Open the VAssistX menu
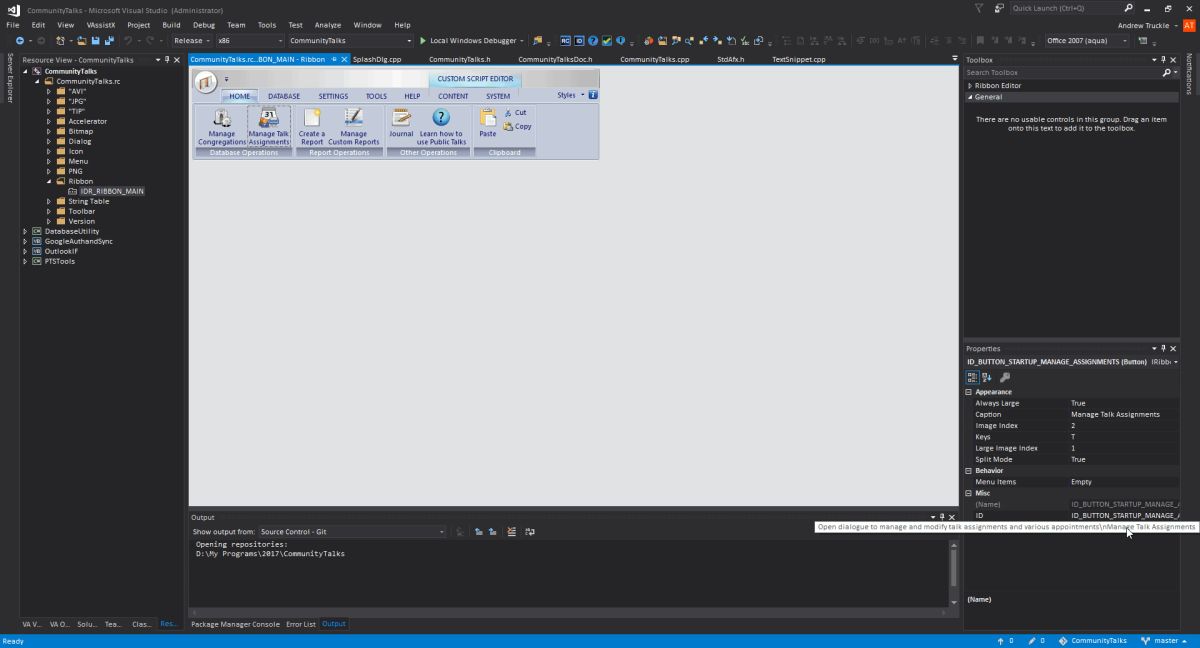The height and width of the screenshot is (648, 1200). (100, 25)
